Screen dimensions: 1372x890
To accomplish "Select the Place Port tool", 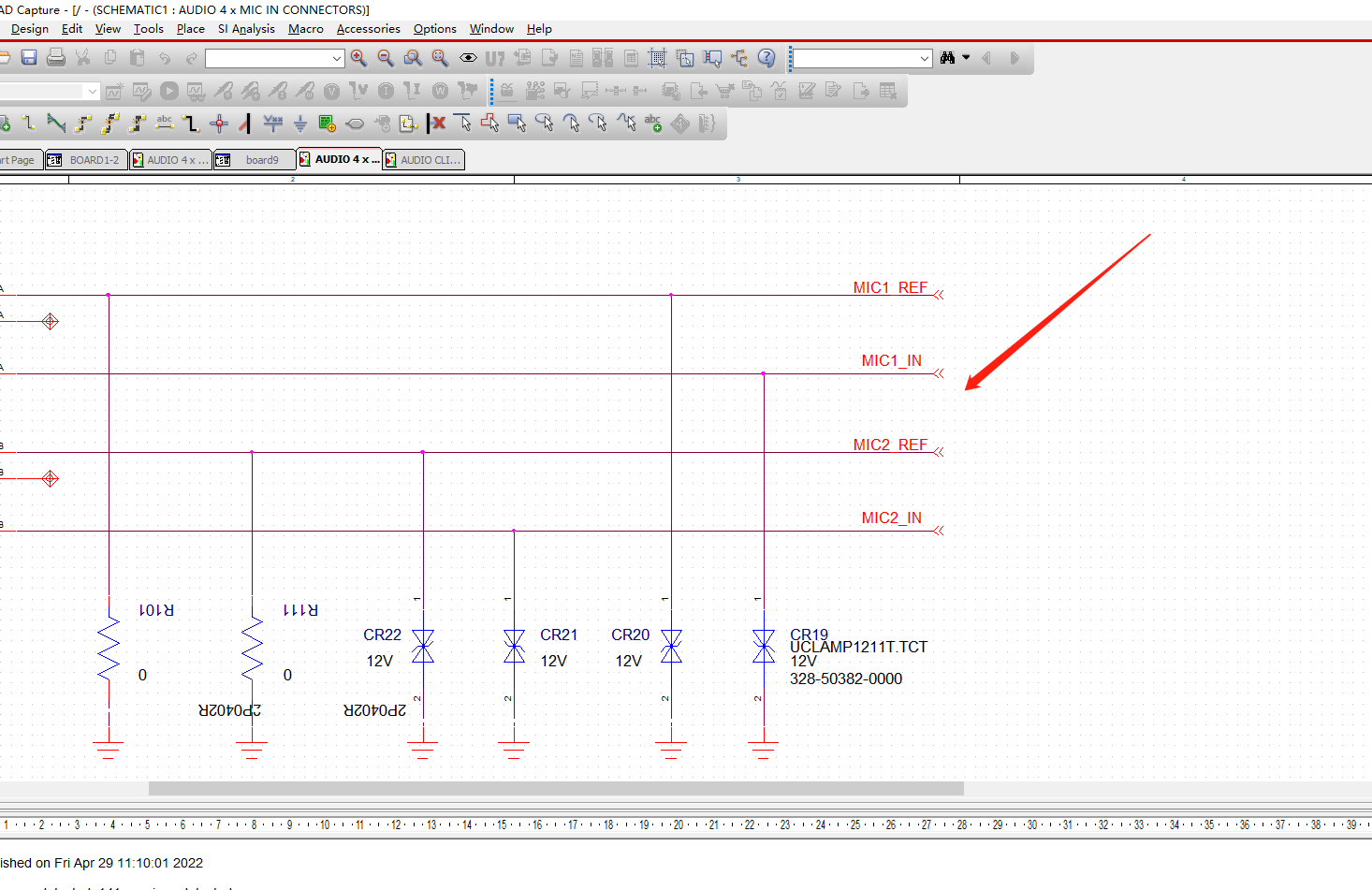I will 355,124.
